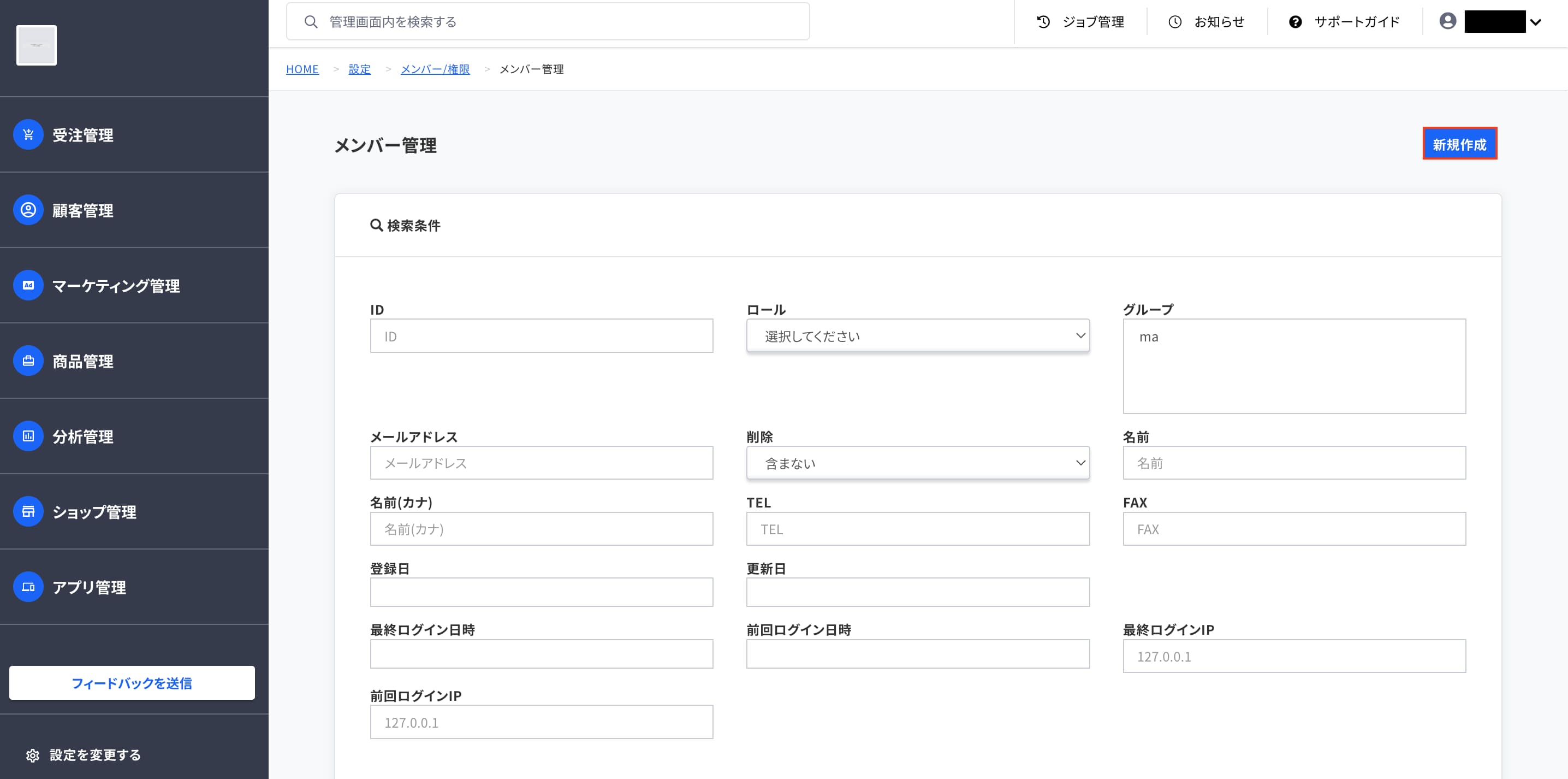1568x779 pixels.
Task: Click the 設定を変更する gear icon
Action: pos(33,754)
